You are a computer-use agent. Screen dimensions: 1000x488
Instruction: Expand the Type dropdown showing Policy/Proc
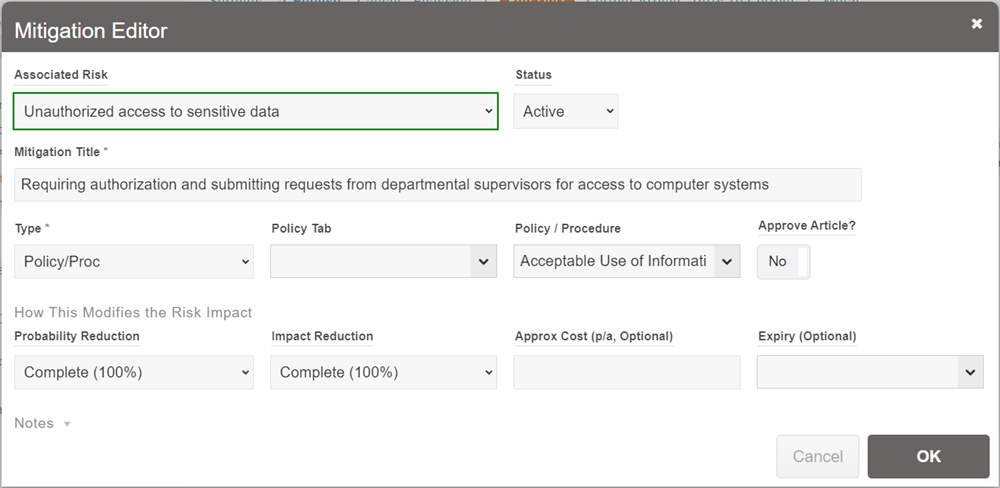tap(134, 262)
